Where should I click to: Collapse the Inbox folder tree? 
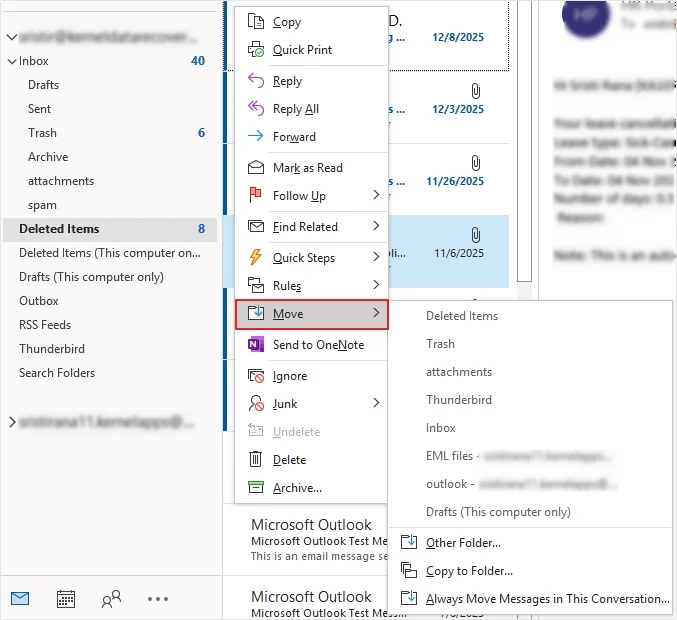tap(11, 61)
